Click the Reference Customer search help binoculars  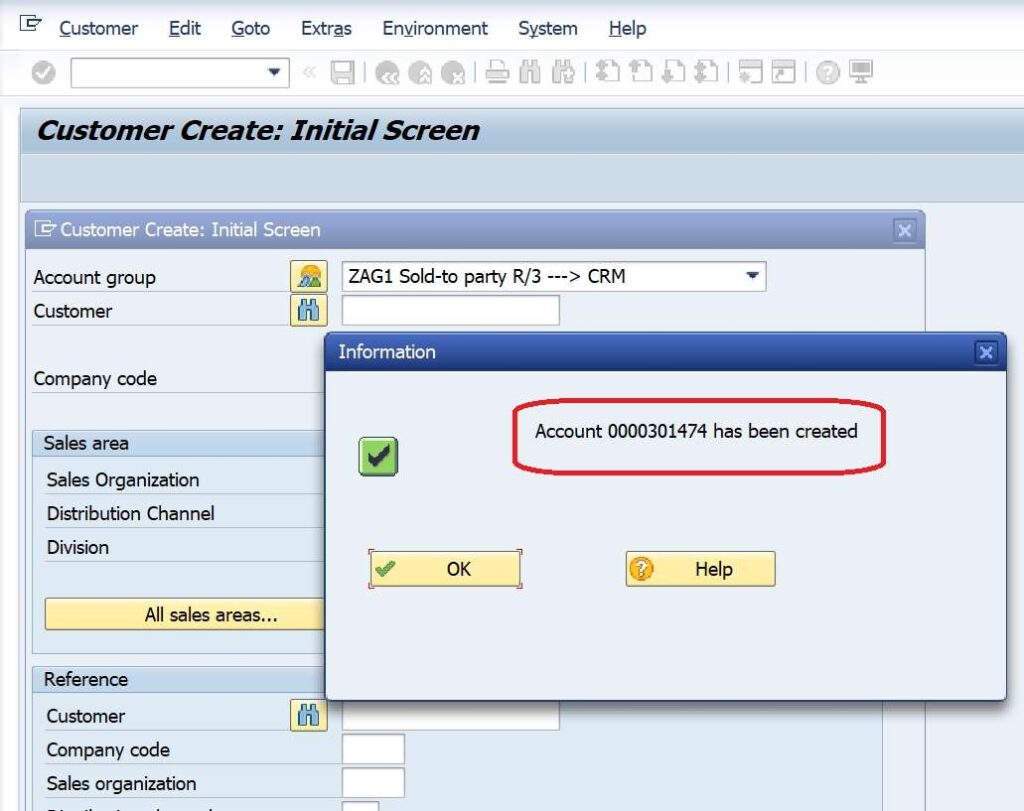(x=307, y=716)
